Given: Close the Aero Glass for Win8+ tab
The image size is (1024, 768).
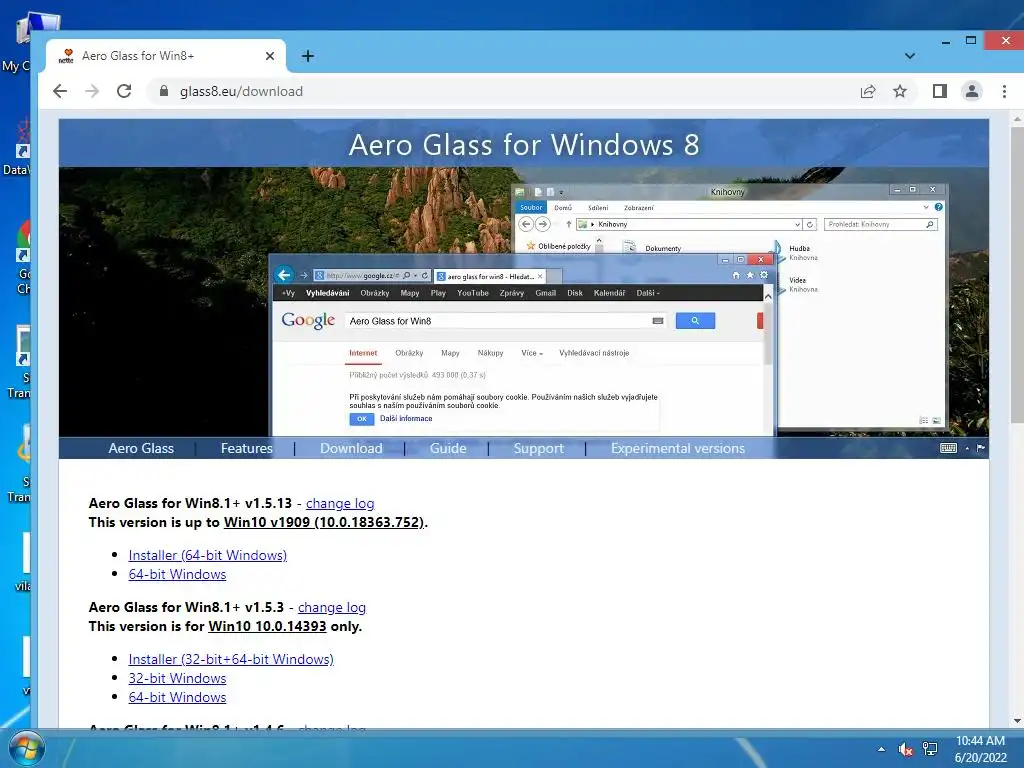Looking at the screenshot, I should click(x=270, y=56).
